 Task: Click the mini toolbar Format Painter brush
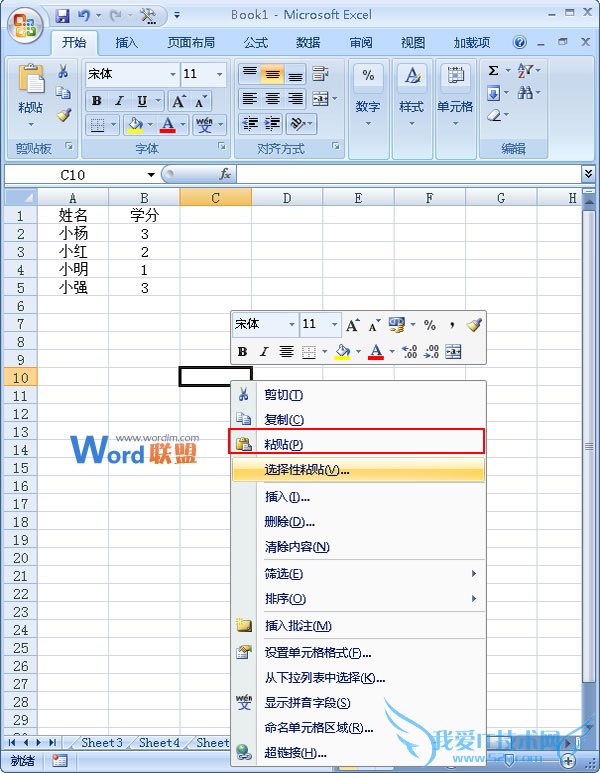click(x=474, y=324)
